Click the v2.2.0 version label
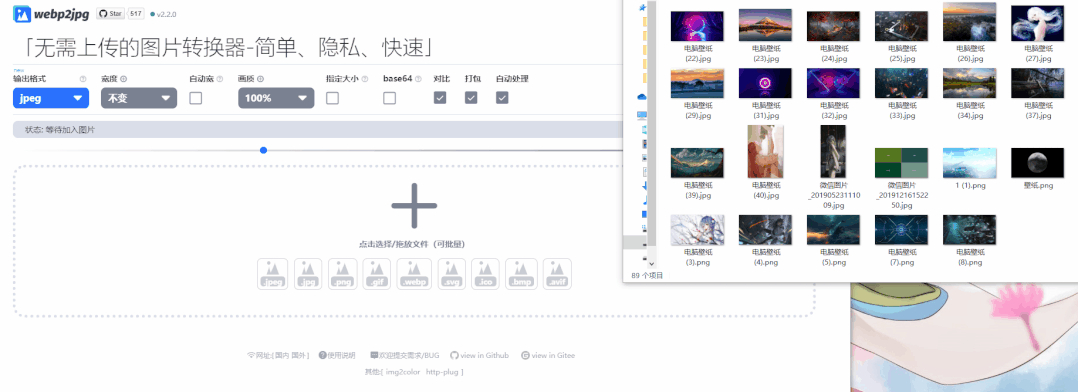1078x392 pixels. pos(165,14)
